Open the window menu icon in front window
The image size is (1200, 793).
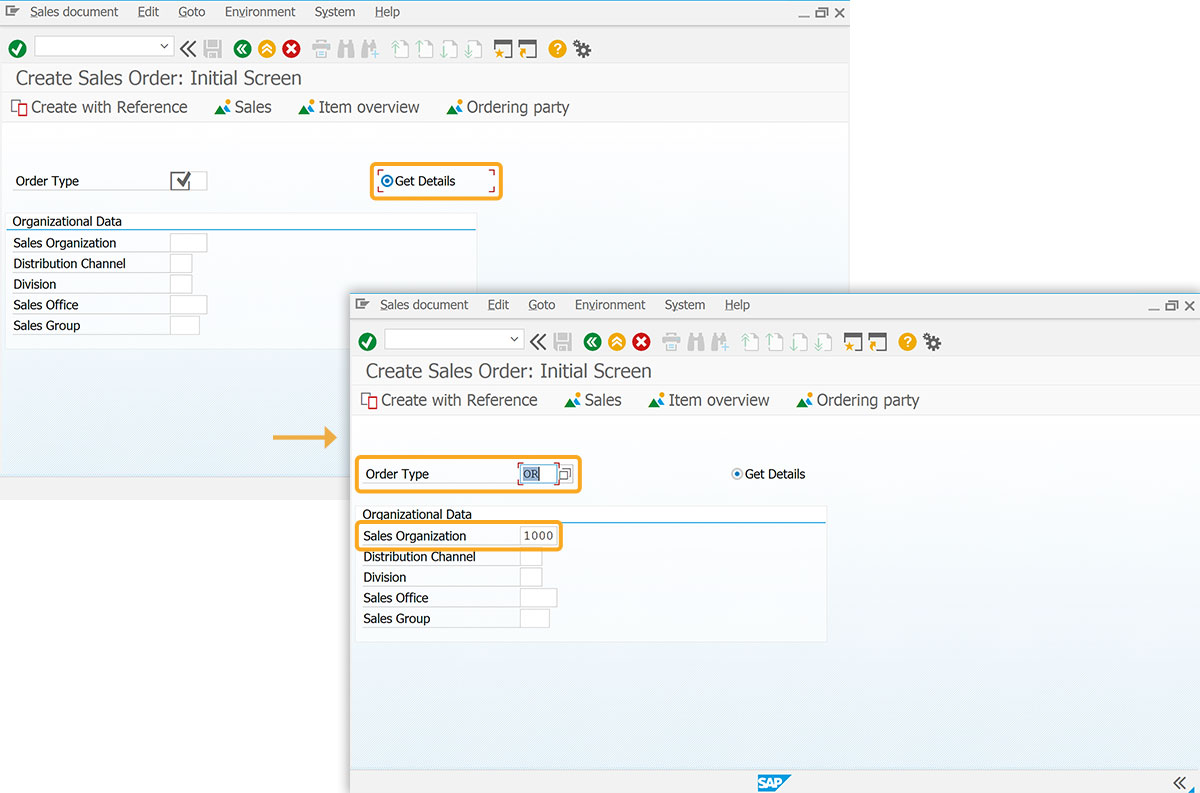tap(363, 305)
